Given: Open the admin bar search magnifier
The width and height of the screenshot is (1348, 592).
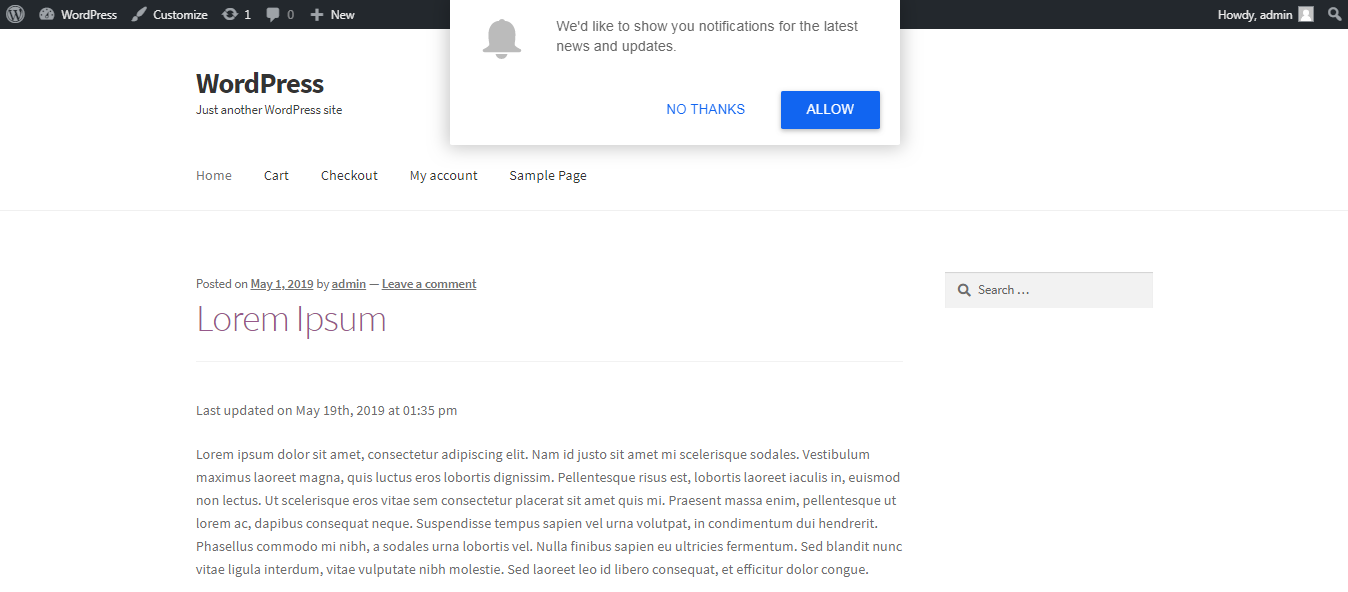Looking at the screenshot, I should pyautogui.click(x=1334, y=14).
